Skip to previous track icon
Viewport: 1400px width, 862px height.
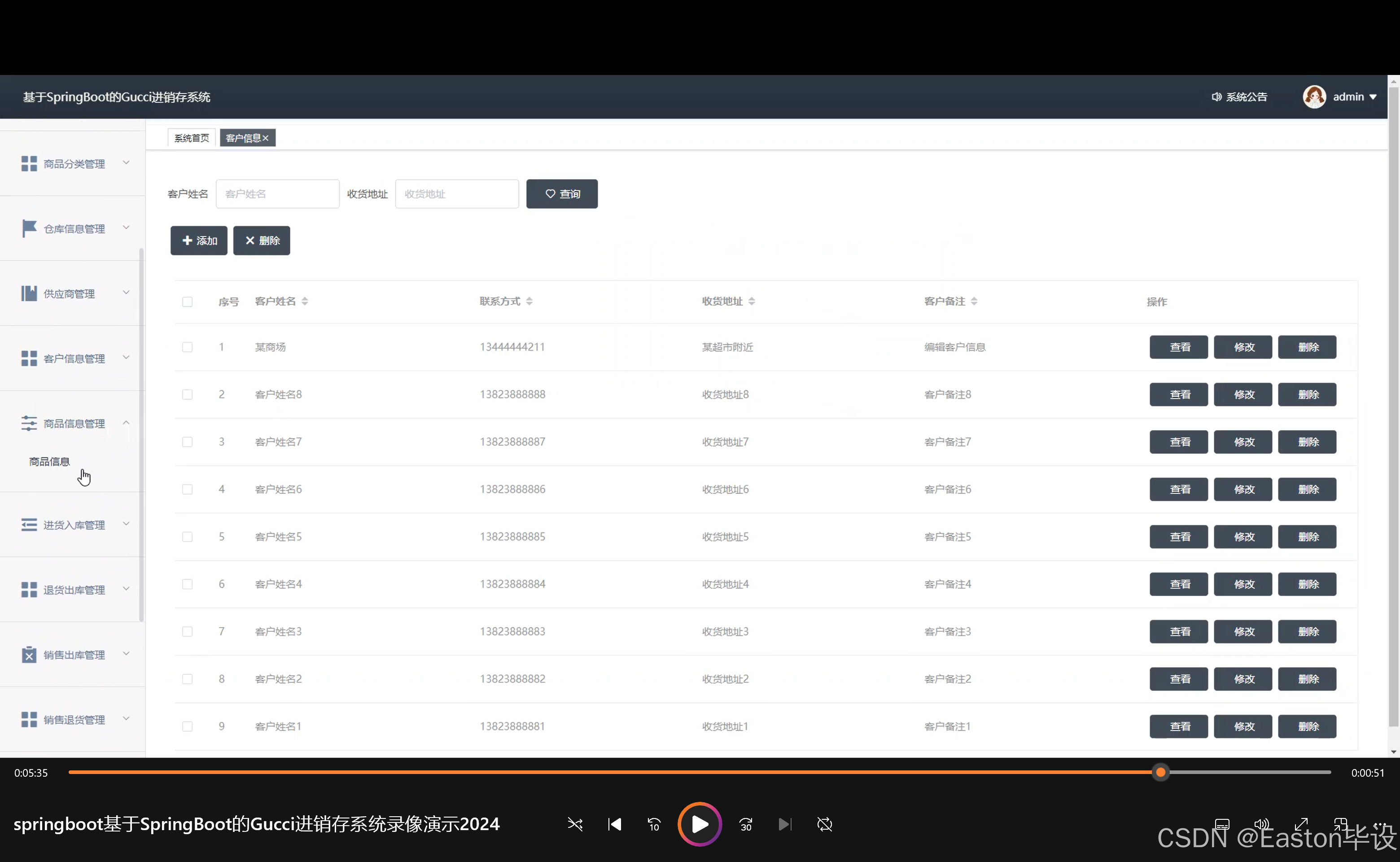pyautogui.click(x=614, y=824)
